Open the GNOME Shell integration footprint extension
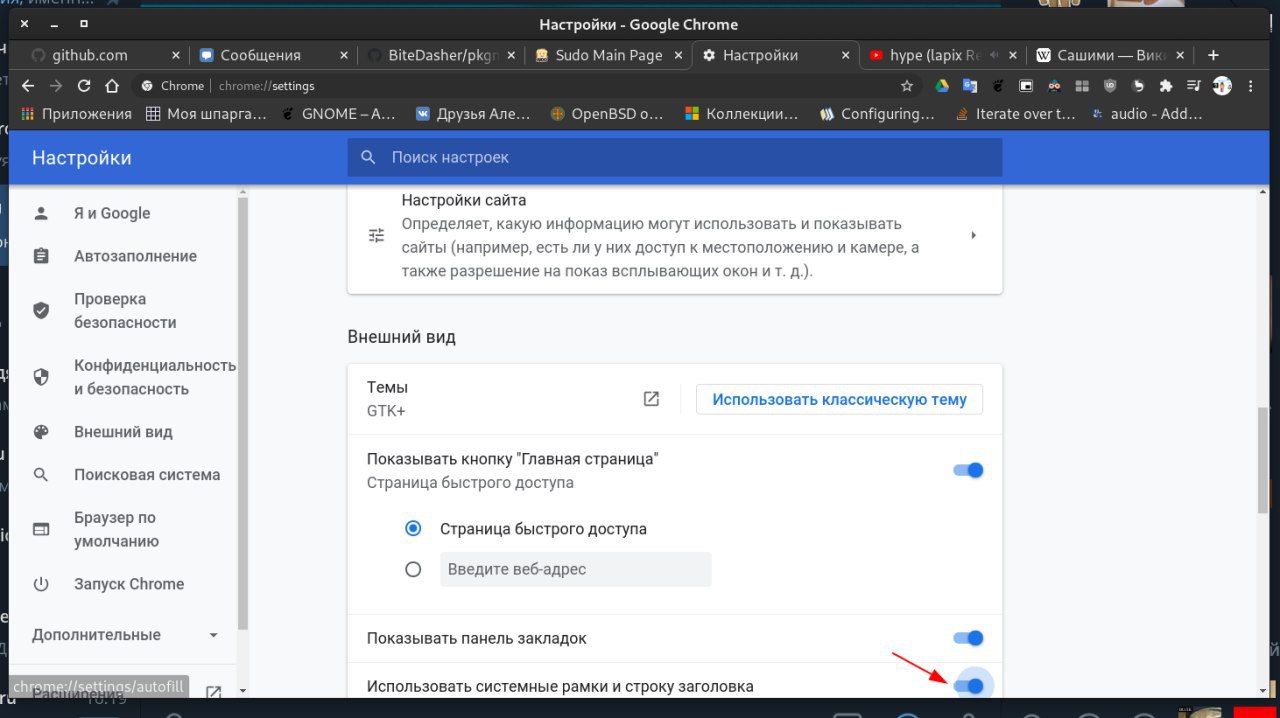The image size is (1280, 718). pyautogui.click(x=997, y=86)
